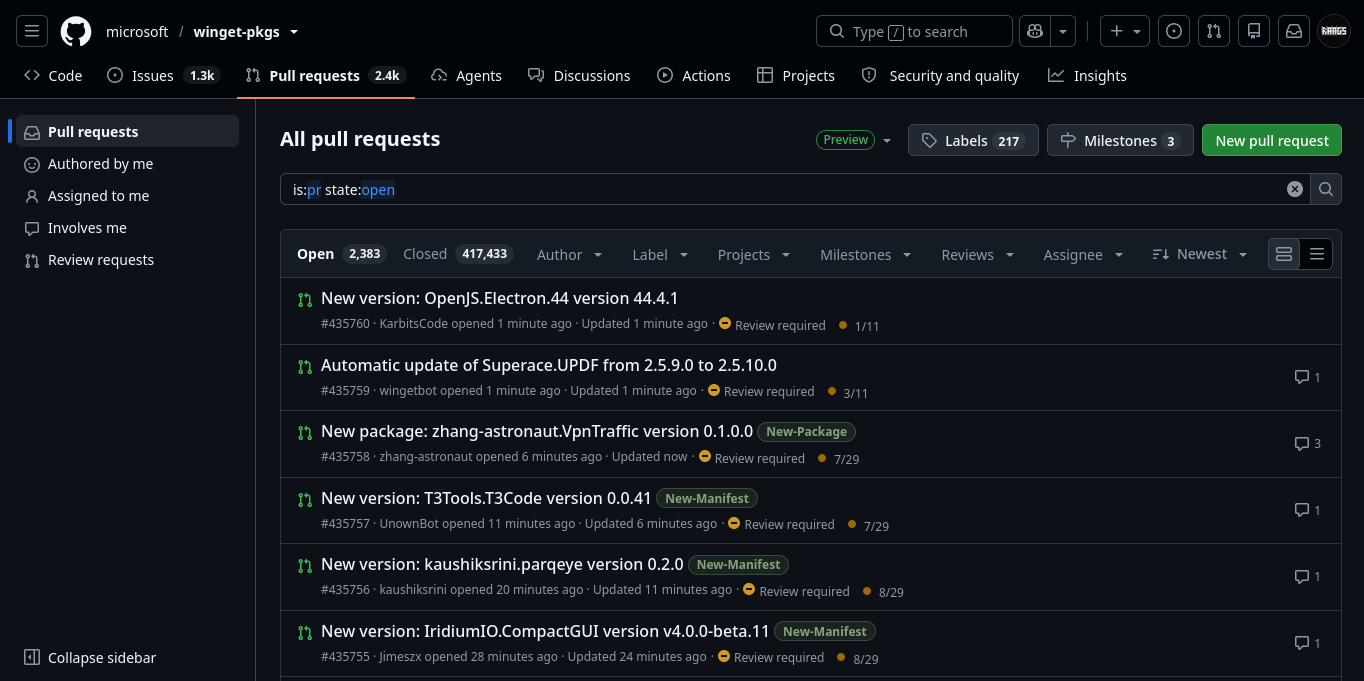Screen dimensions: 1364x681
Task: Open the notifications inbox icon
Action: [1294, 32]
